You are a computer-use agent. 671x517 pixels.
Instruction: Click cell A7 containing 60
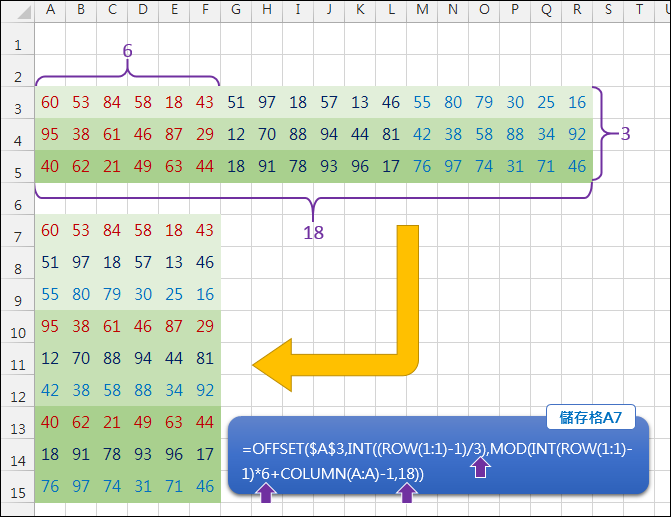pyautogui.click(x=50, y=231)
